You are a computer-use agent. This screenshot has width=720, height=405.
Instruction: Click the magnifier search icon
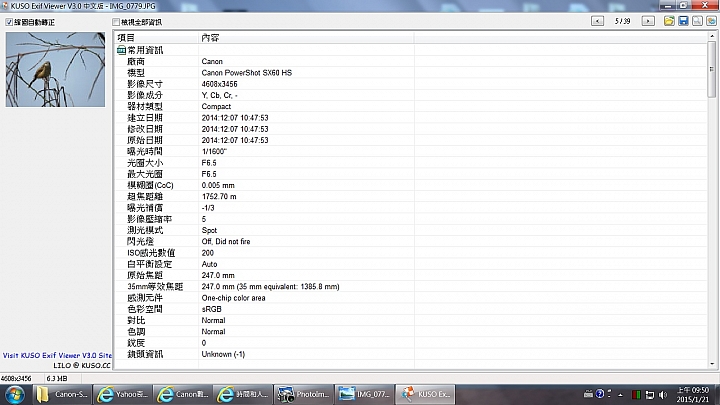pos(698,21)
